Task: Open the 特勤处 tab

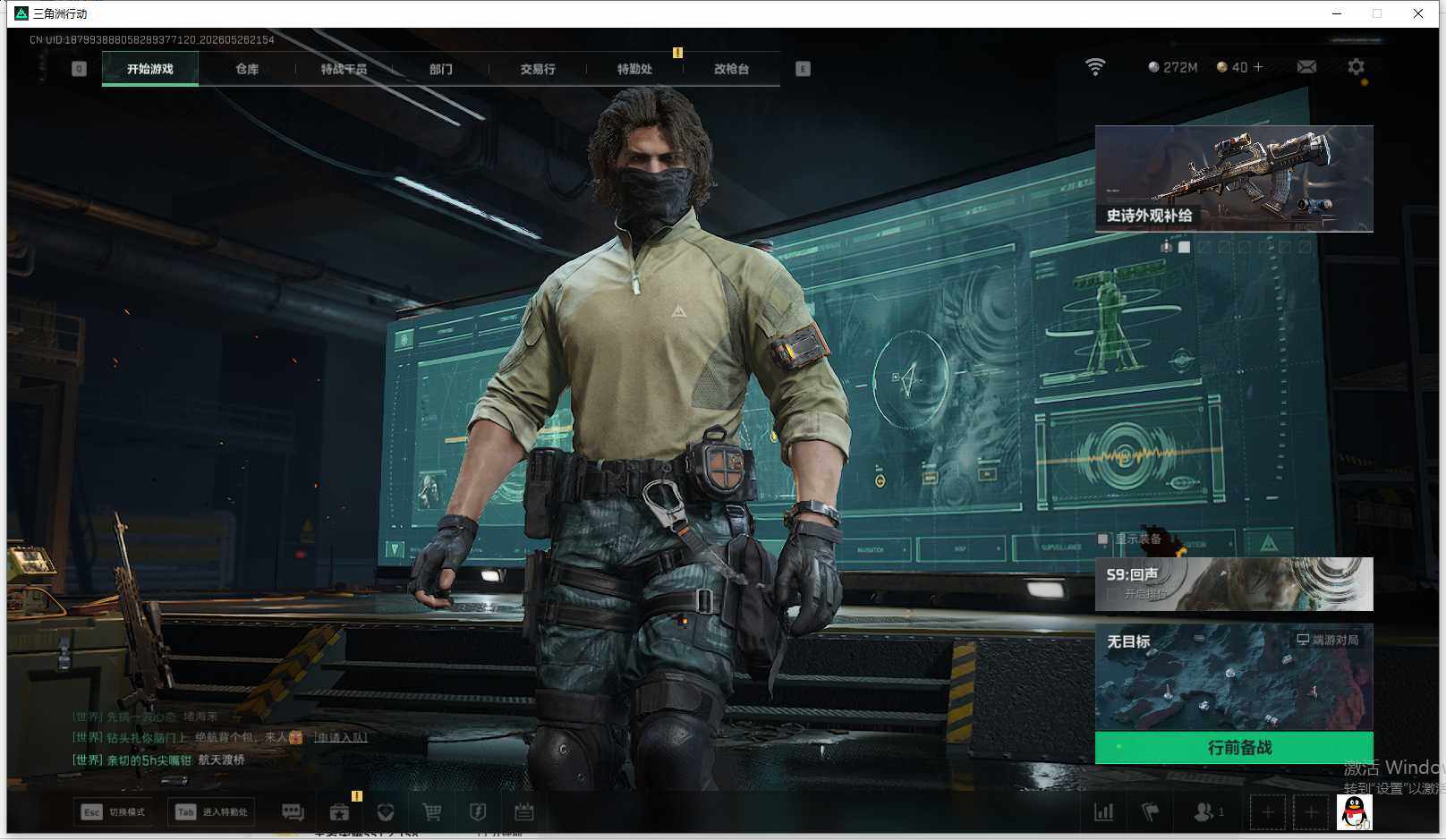Action: pos(634,69)
